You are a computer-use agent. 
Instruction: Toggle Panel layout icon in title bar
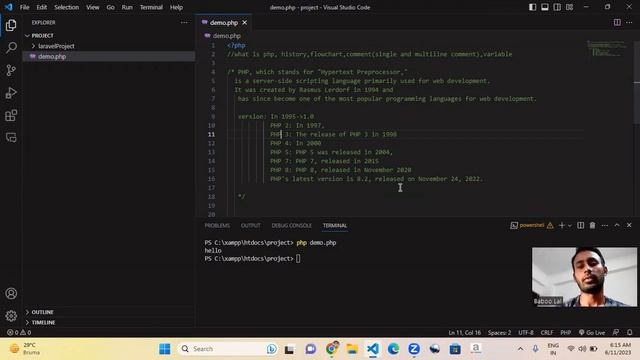click(544, 7)
